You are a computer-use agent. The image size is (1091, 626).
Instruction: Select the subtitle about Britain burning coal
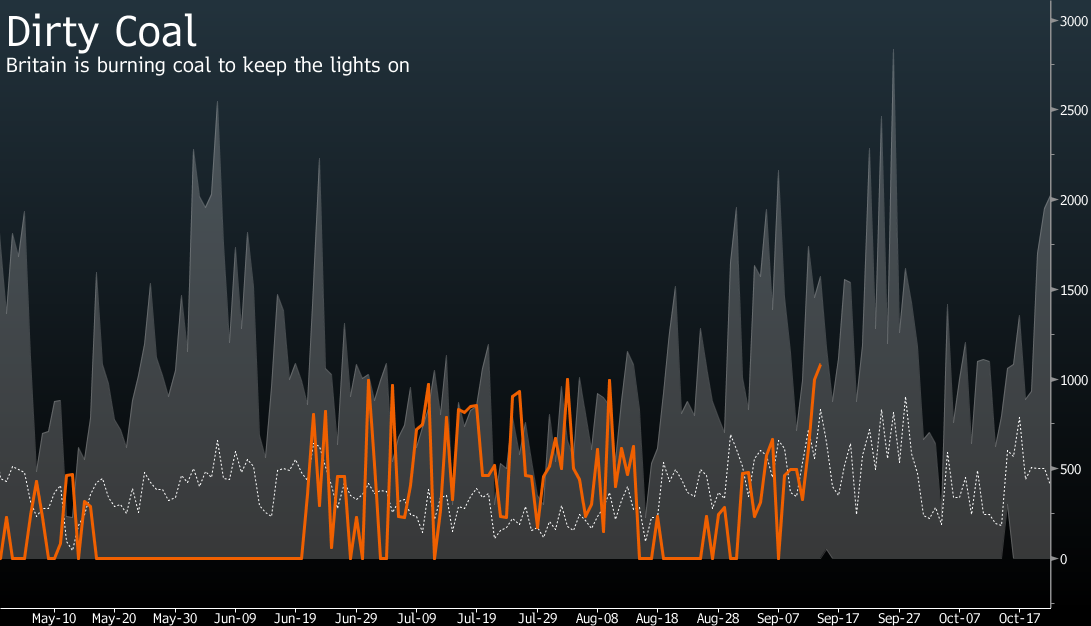click(x=208, y=65)
